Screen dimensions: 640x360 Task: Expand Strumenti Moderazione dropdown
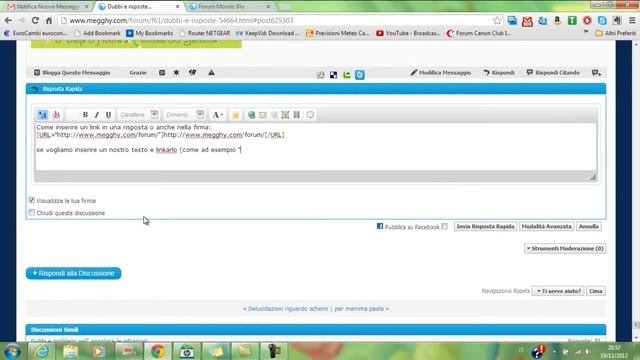point(565,248)
